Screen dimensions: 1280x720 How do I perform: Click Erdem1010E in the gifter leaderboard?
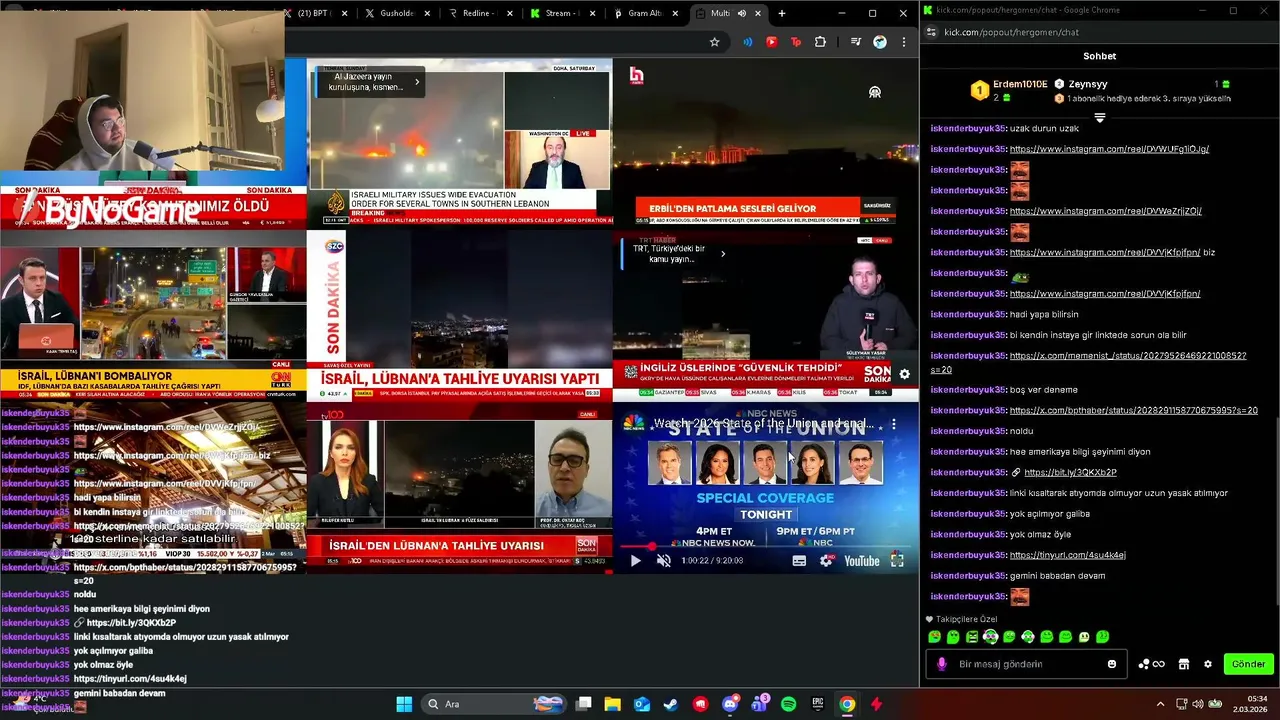[x=1020, y=84]
